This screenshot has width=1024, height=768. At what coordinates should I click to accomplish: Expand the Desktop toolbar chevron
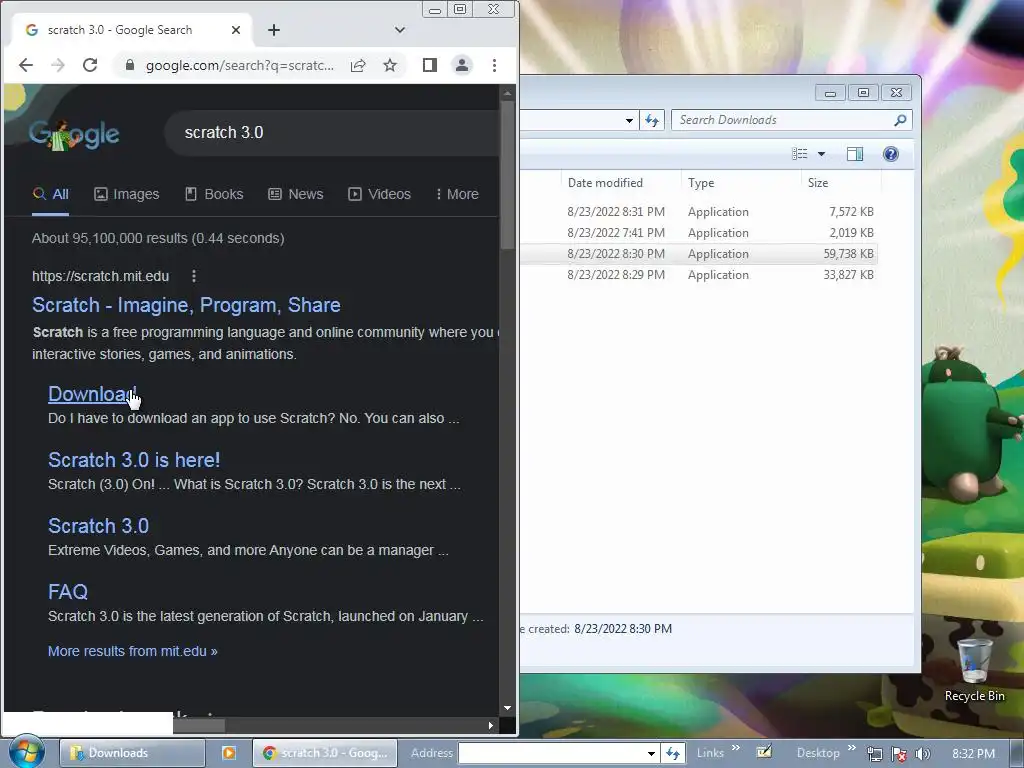point(852,748)
